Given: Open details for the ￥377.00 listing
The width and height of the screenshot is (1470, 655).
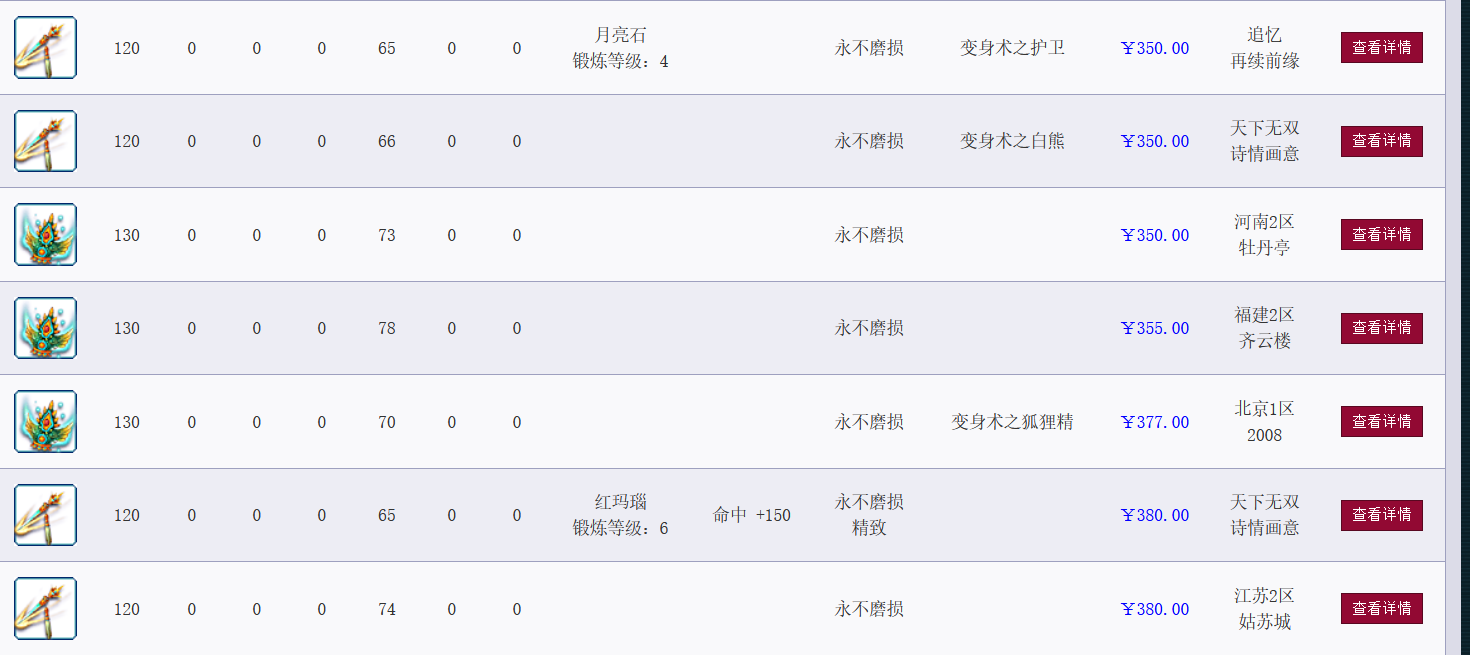Looking at the screenshot, I should 1381,422.
